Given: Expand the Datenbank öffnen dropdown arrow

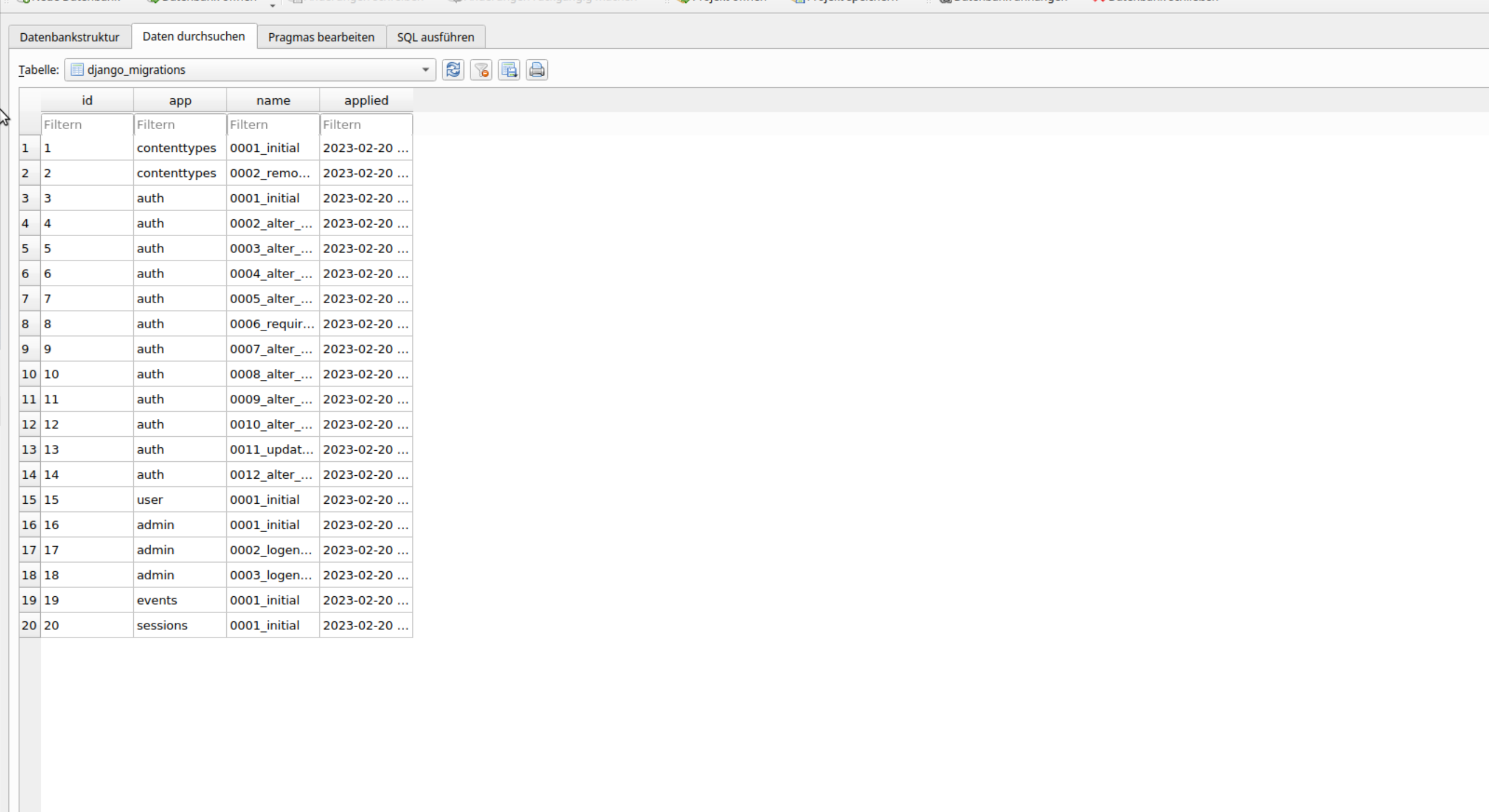Looking at the screenshot, I should click(272, 5).
